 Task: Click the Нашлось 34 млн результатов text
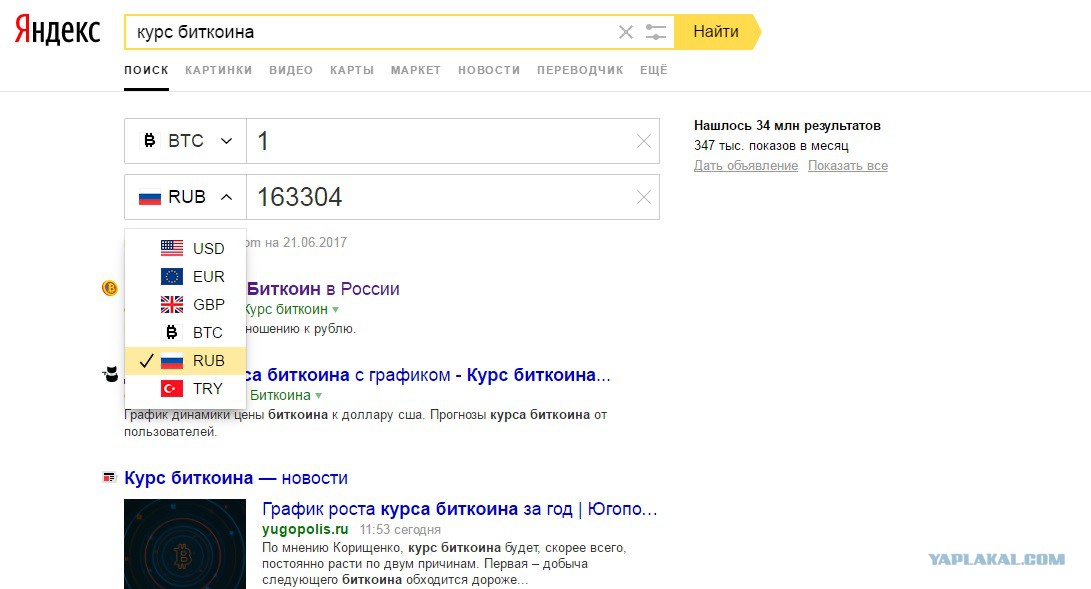pos(787,126)
